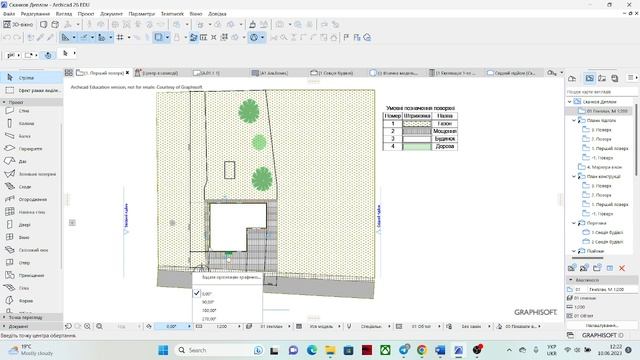Choose 90.00° in the orientation popup

pos(227,302)
